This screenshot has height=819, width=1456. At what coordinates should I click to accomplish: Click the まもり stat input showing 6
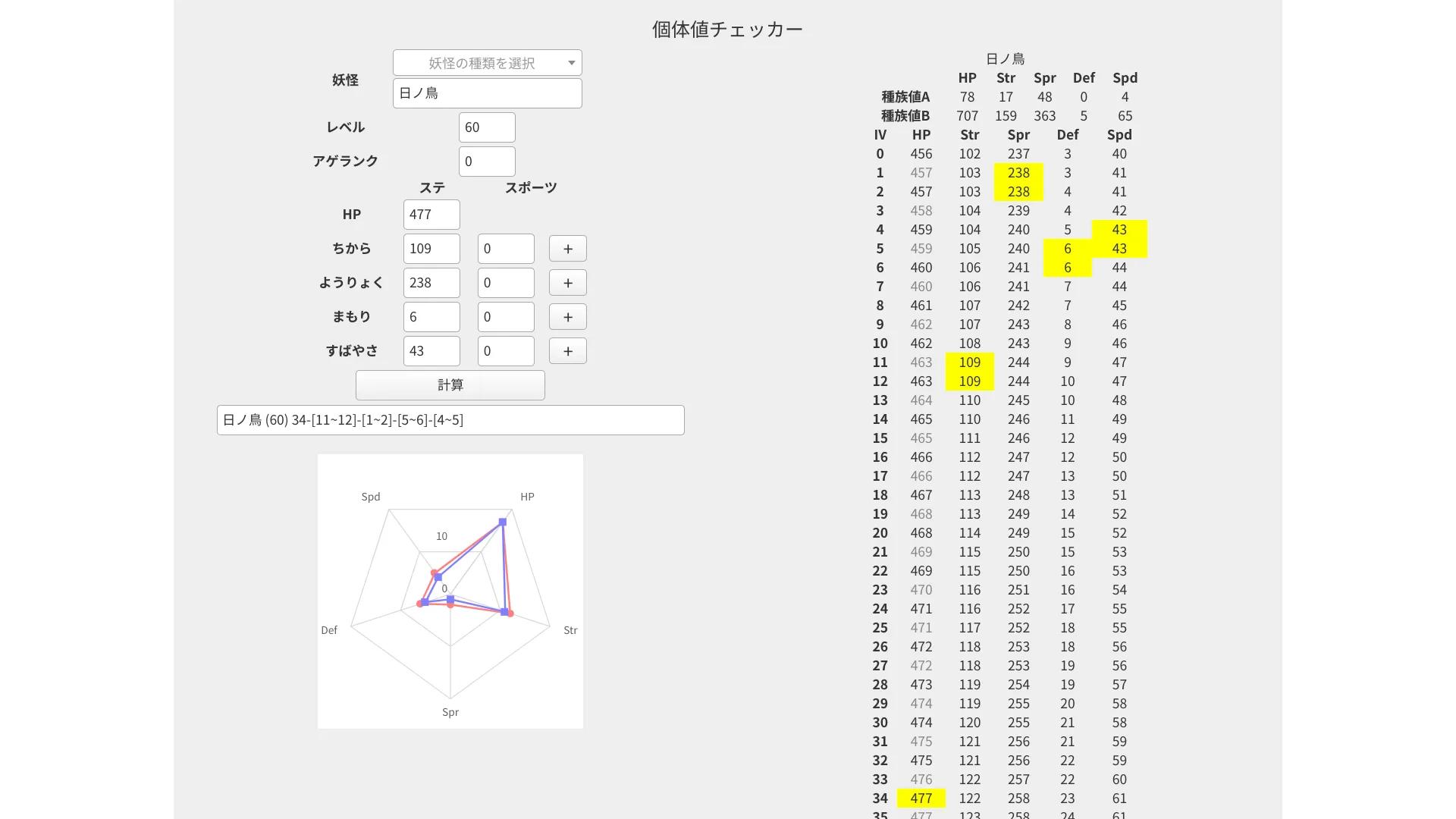pos(431,317)
